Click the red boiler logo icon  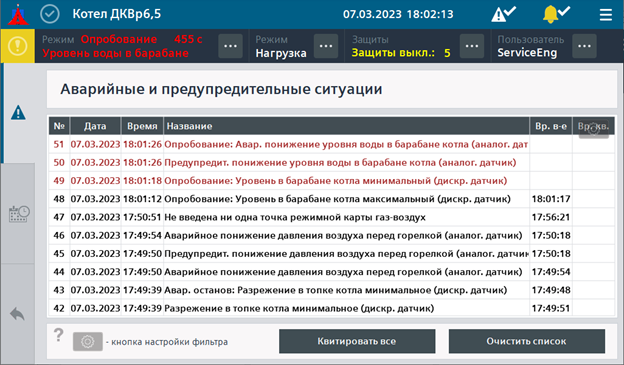point(18,14)
